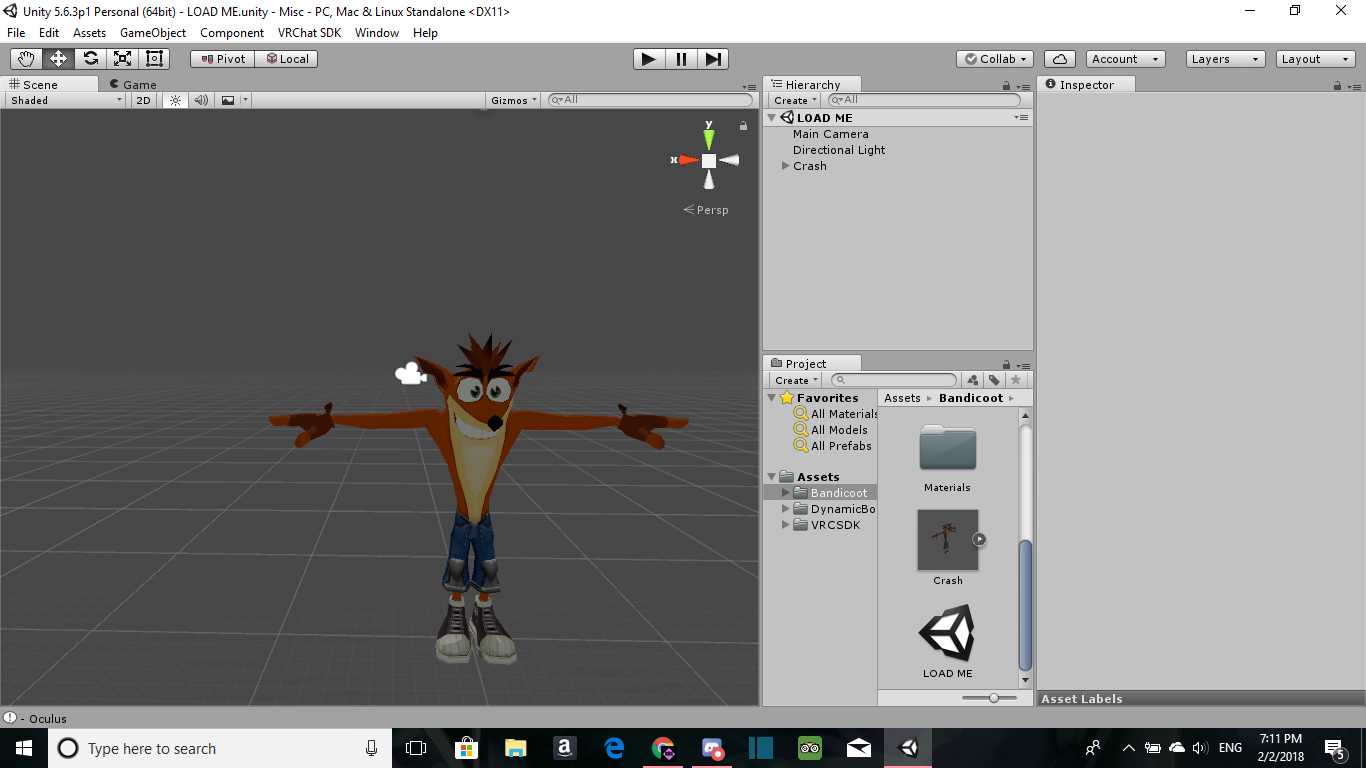Open the cloud services button

tap(1059, 59)
